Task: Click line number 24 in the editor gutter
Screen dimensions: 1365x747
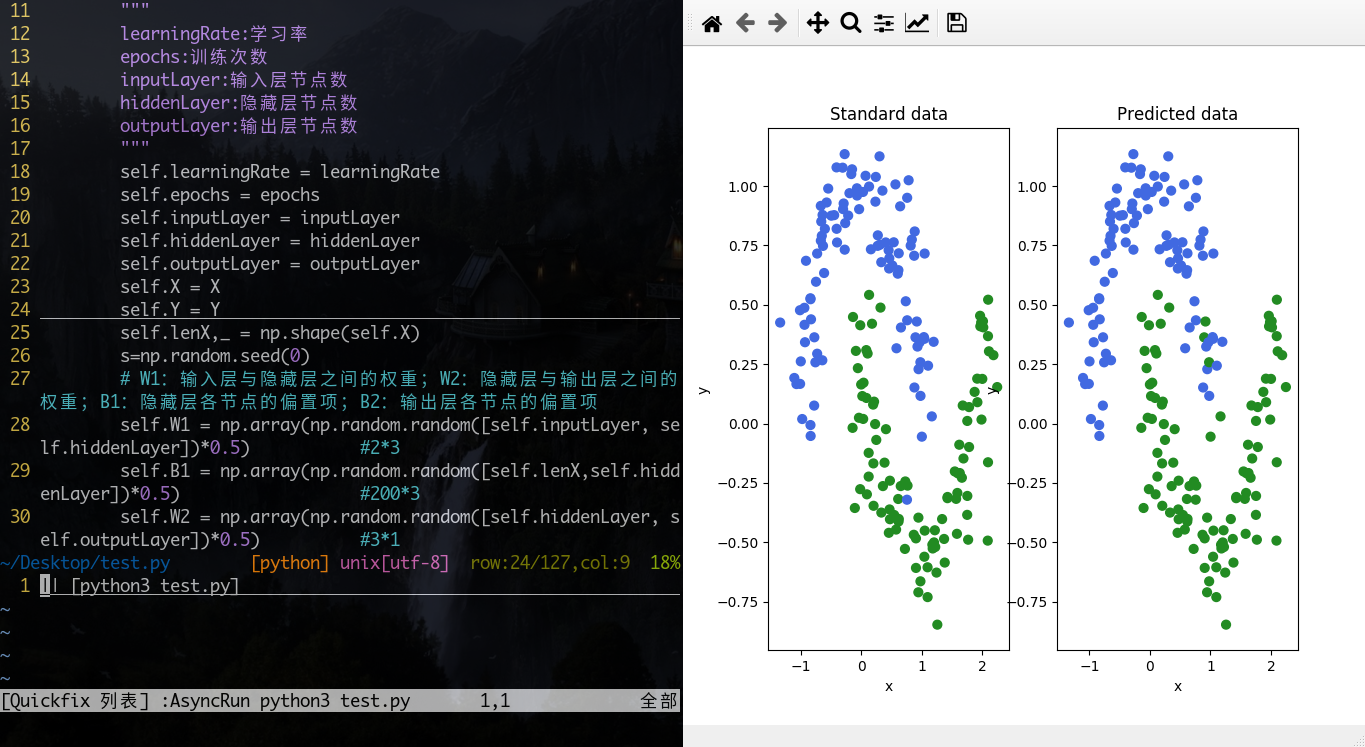Action: pyautogui.click(x=19, y=309)
